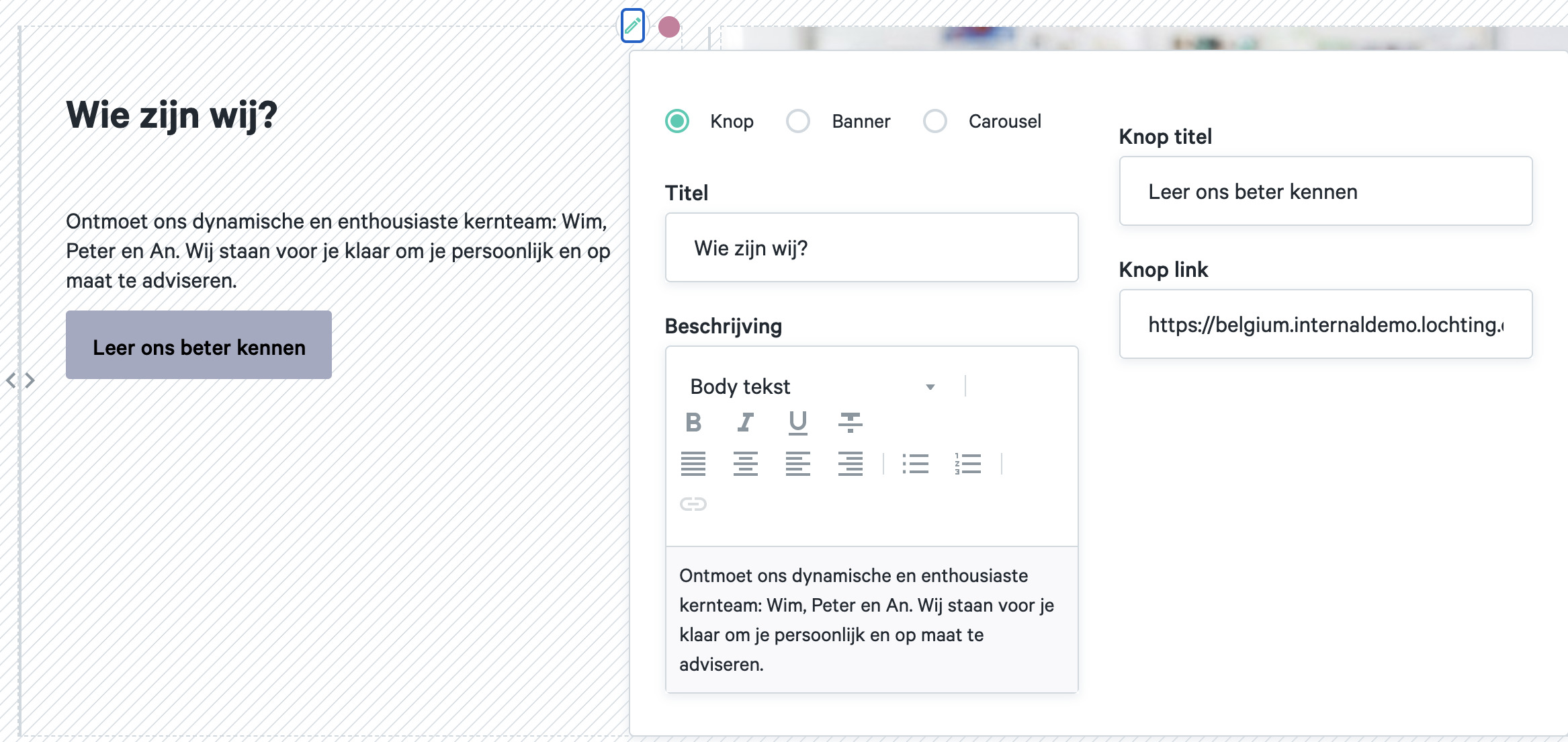Align description text right
1568x742 pixels.
pyautogui.click(x=850, y=464)
